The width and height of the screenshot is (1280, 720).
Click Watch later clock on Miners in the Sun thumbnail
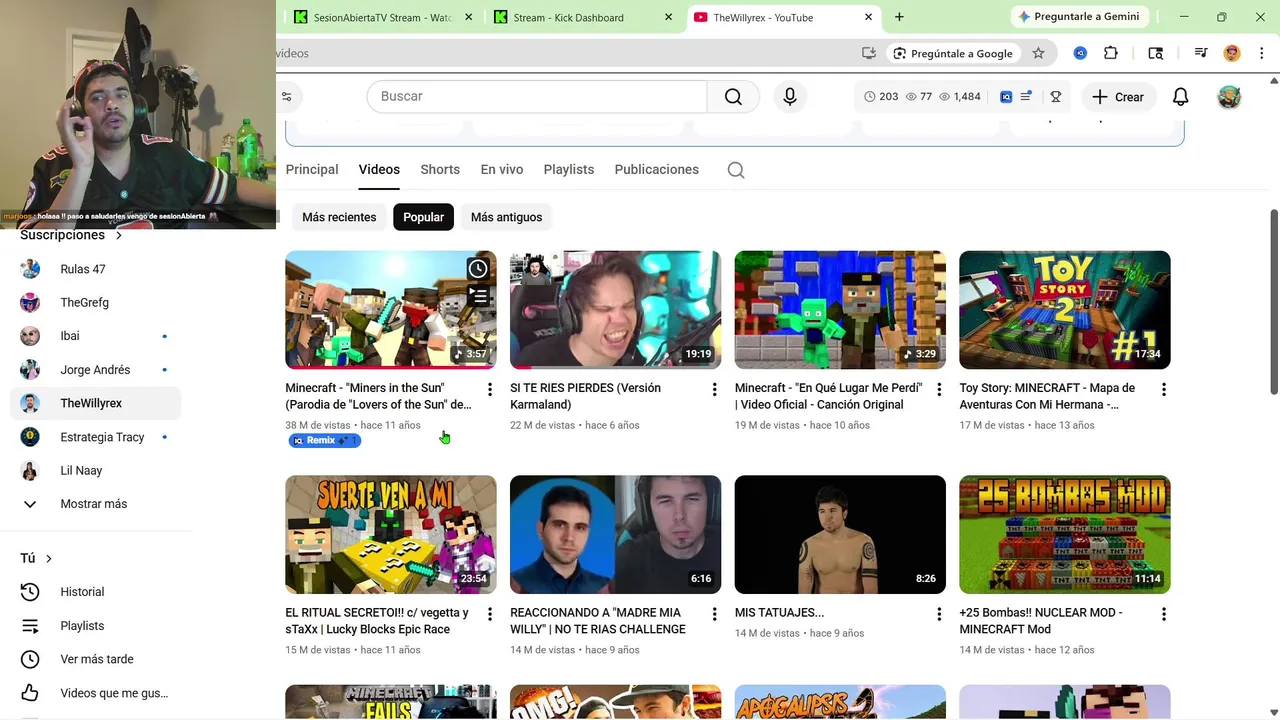(x=478, y=269)
